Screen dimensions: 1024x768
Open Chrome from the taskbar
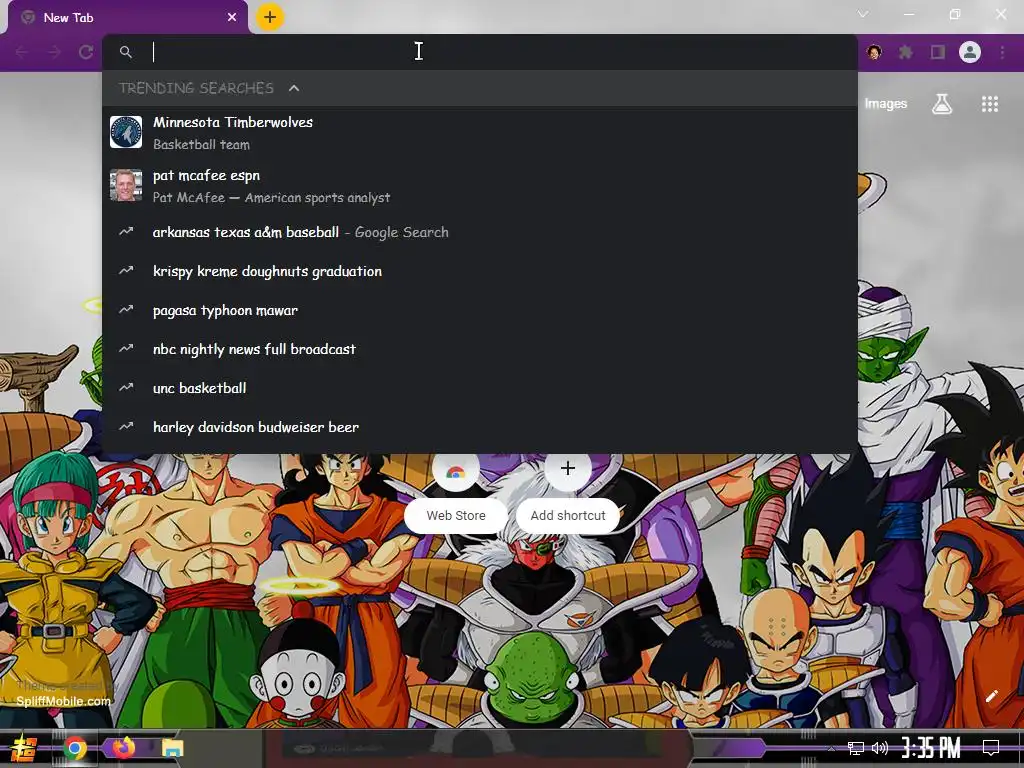click(x=75, y=748)
